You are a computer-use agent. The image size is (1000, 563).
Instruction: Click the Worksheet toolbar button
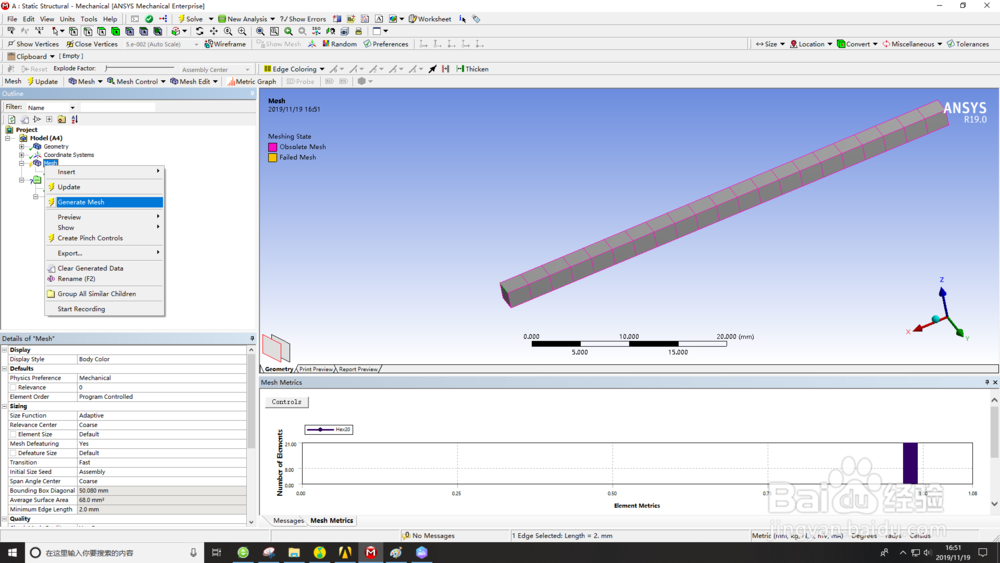coord(430,19)
